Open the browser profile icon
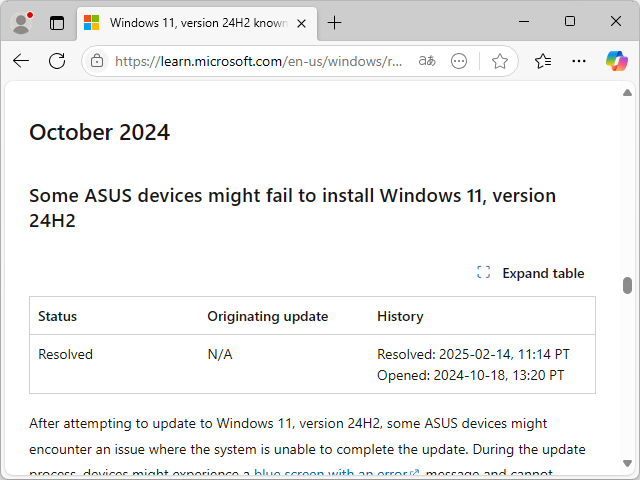 [x=21, y=22]
